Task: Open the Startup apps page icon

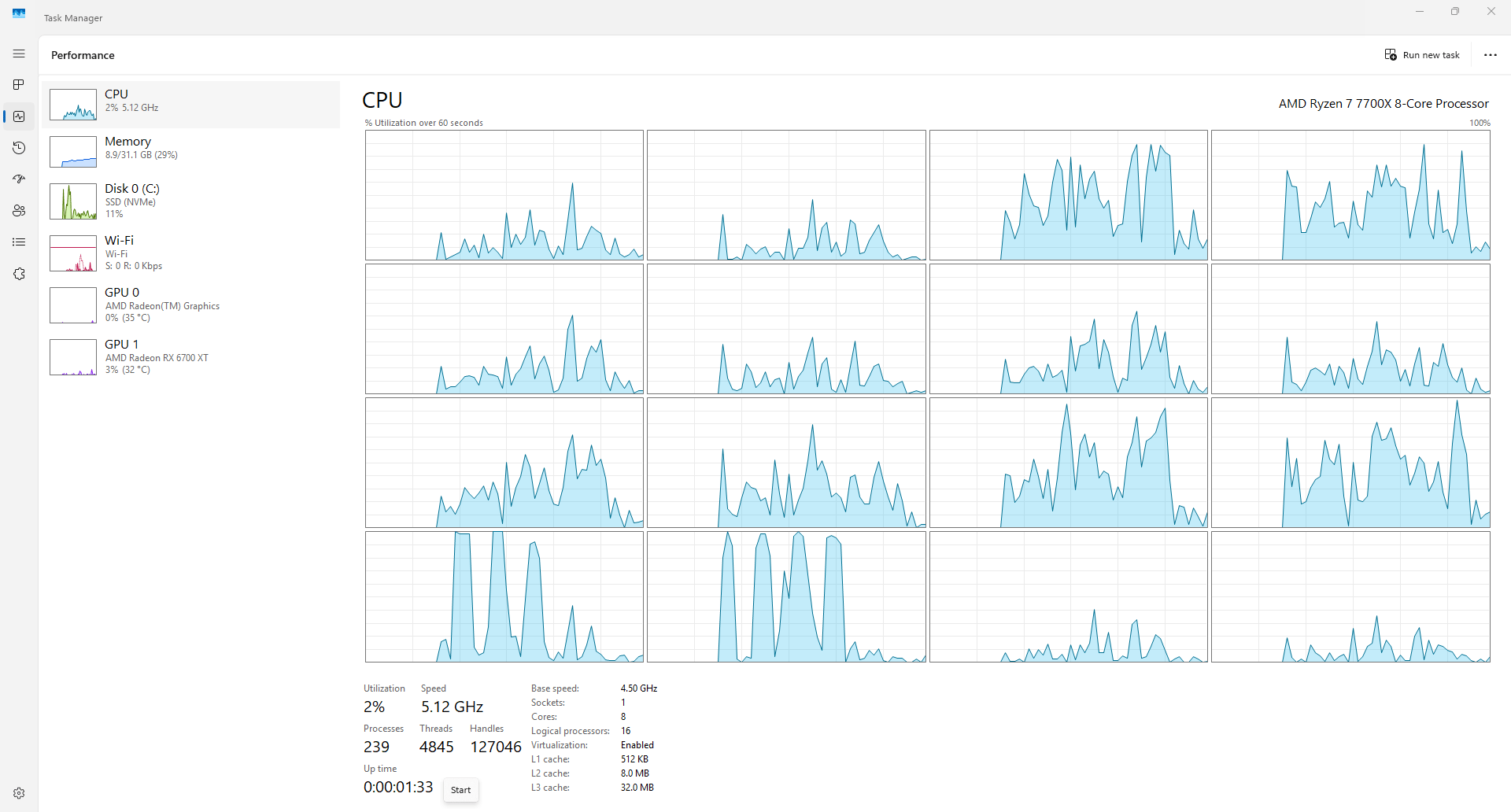Action: (x=19, y=179)
